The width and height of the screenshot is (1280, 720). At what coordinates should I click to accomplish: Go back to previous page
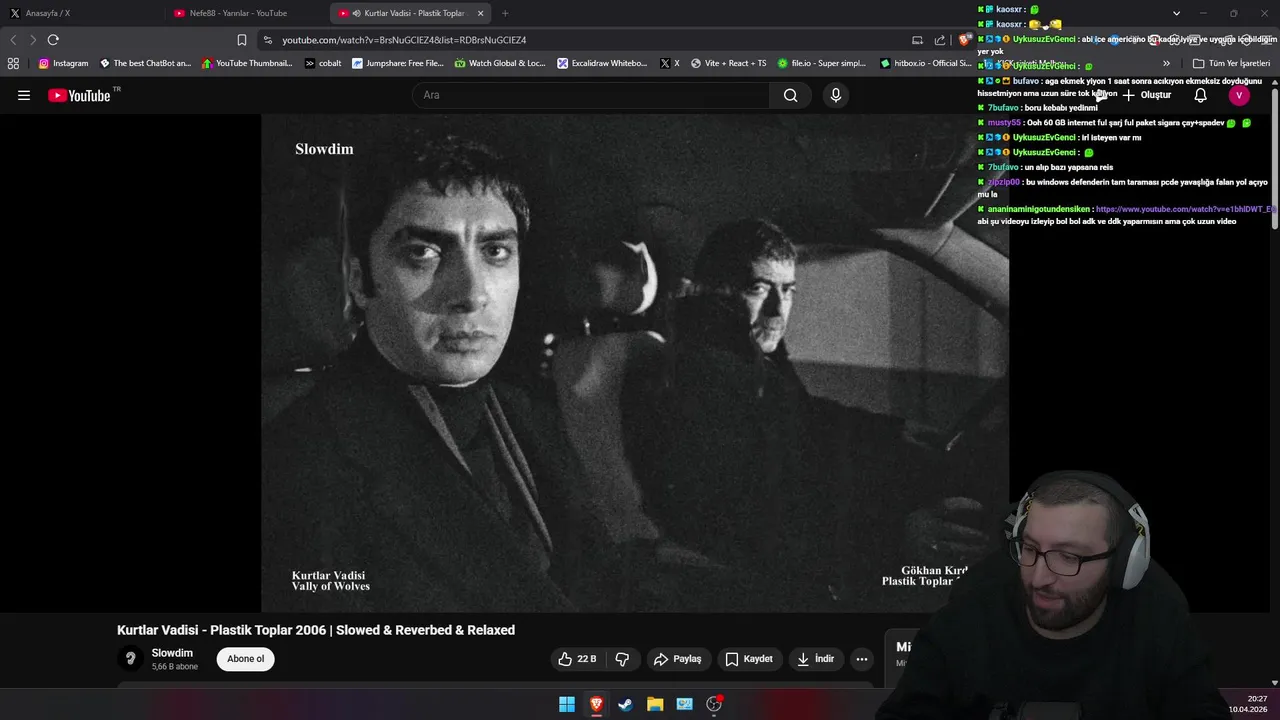[13, 40]
